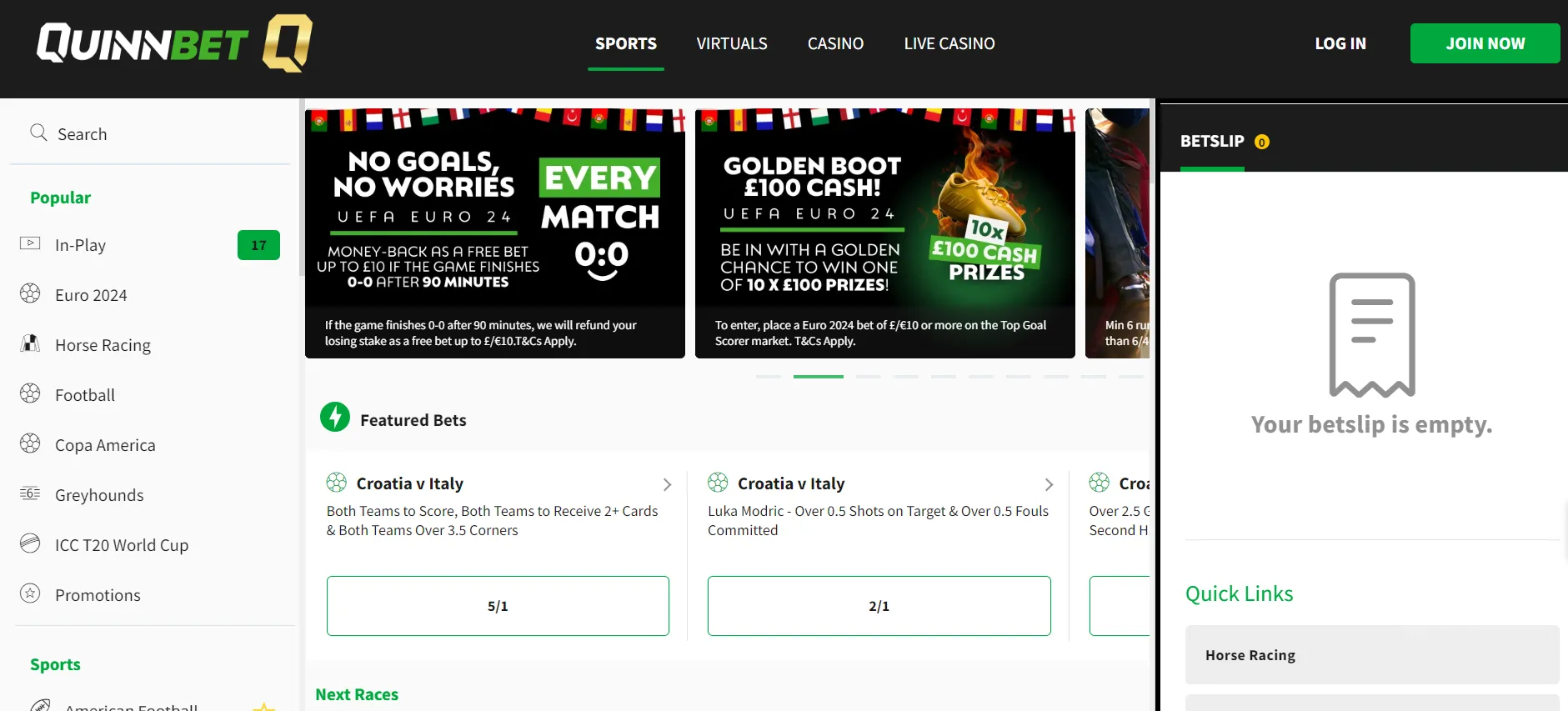Expand first Croatia v Italy chevron
The image size is (1568, 711).
[667, 484]
